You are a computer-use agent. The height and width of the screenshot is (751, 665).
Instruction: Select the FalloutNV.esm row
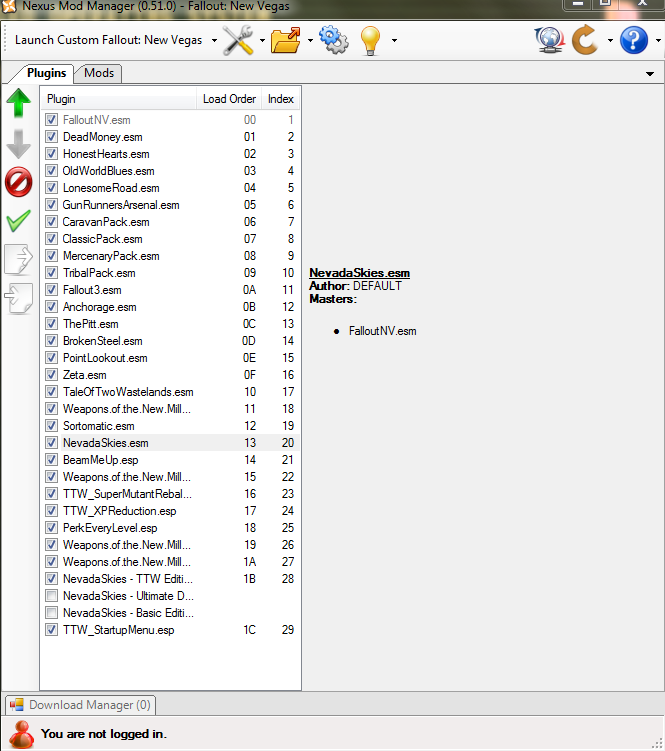[170, 120]
